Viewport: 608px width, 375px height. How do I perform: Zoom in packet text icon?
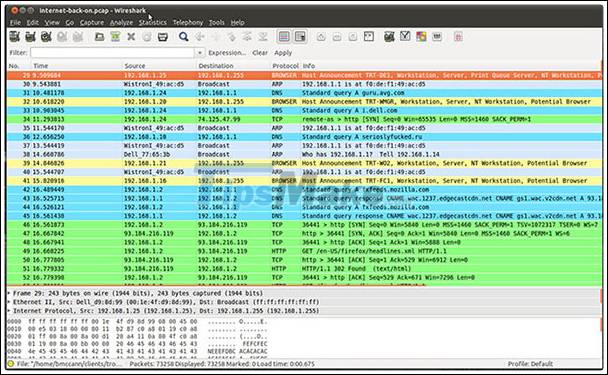321,37
